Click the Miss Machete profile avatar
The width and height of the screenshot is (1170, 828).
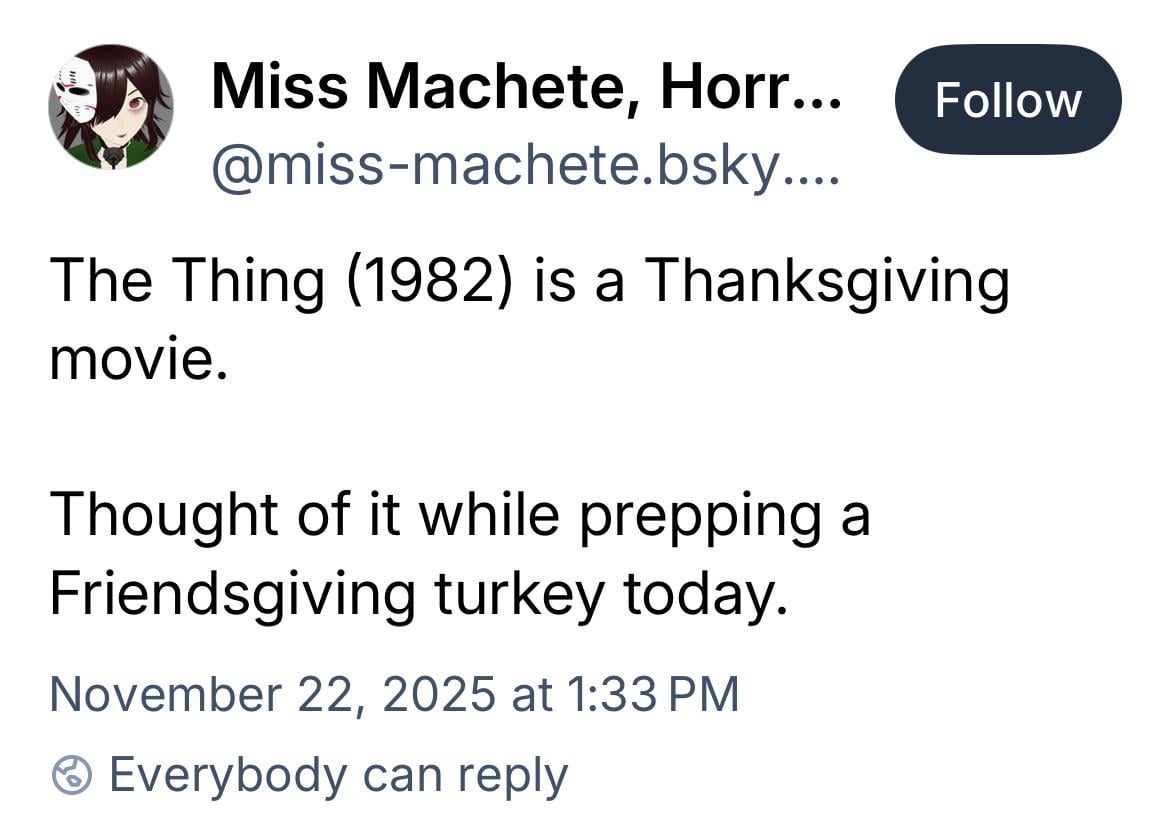point(110,107)
